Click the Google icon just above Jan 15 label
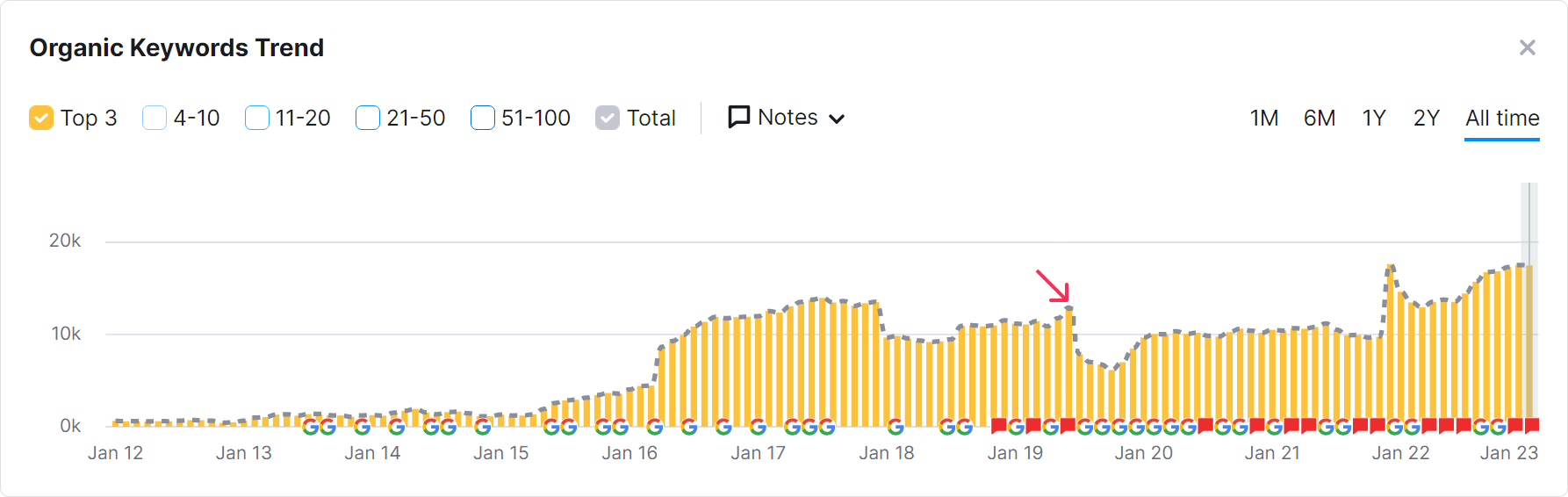The height and width of the screenshot is (497, 1568). (x=483, y=428)
